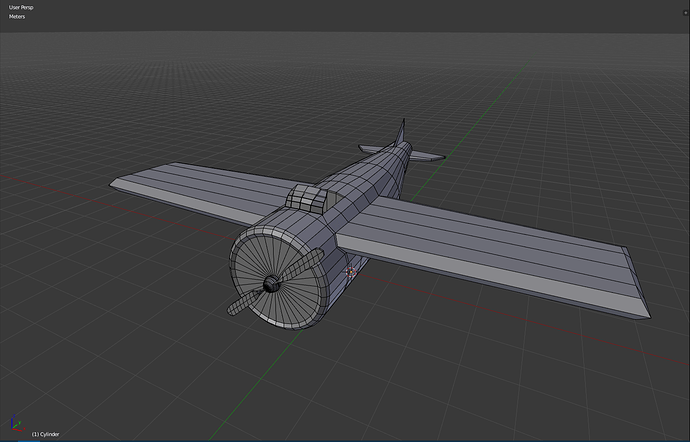
Task: Select the lower propeller blade
Action: coord(245,302)
